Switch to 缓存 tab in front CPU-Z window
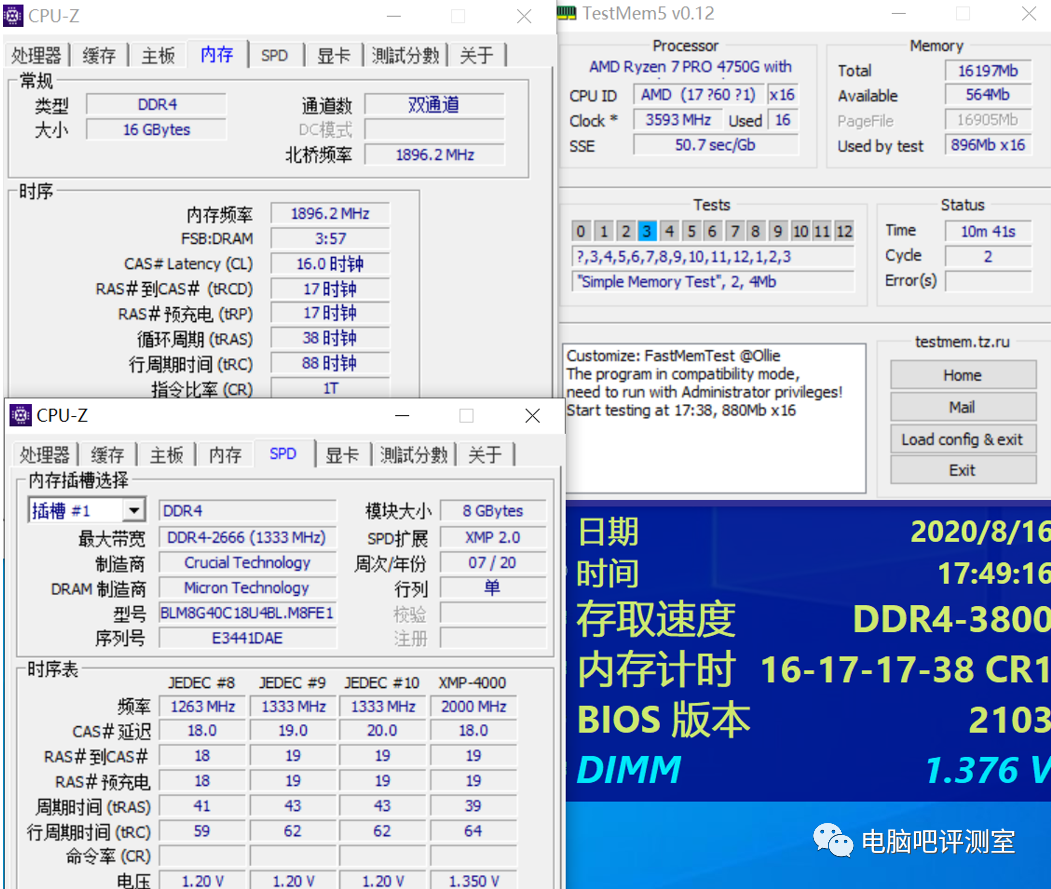The height and width of the screenshot is (889, 1051). pyautogui.click(x=107, y=455)
